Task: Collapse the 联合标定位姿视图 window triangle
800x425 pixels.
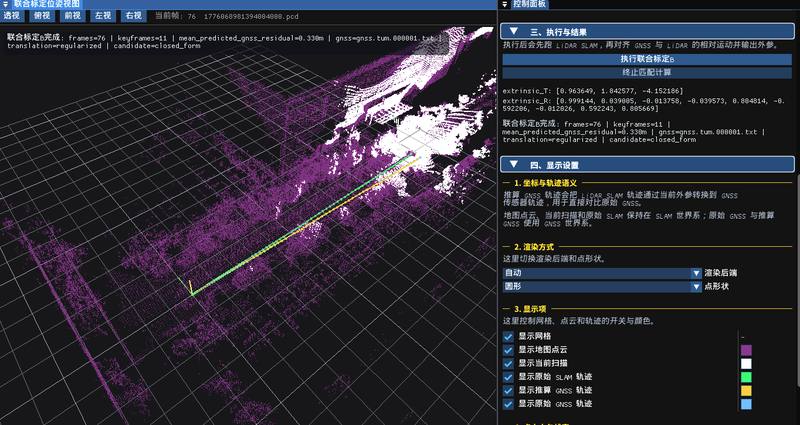Action: pyautogui.click(x=5, y=4)
